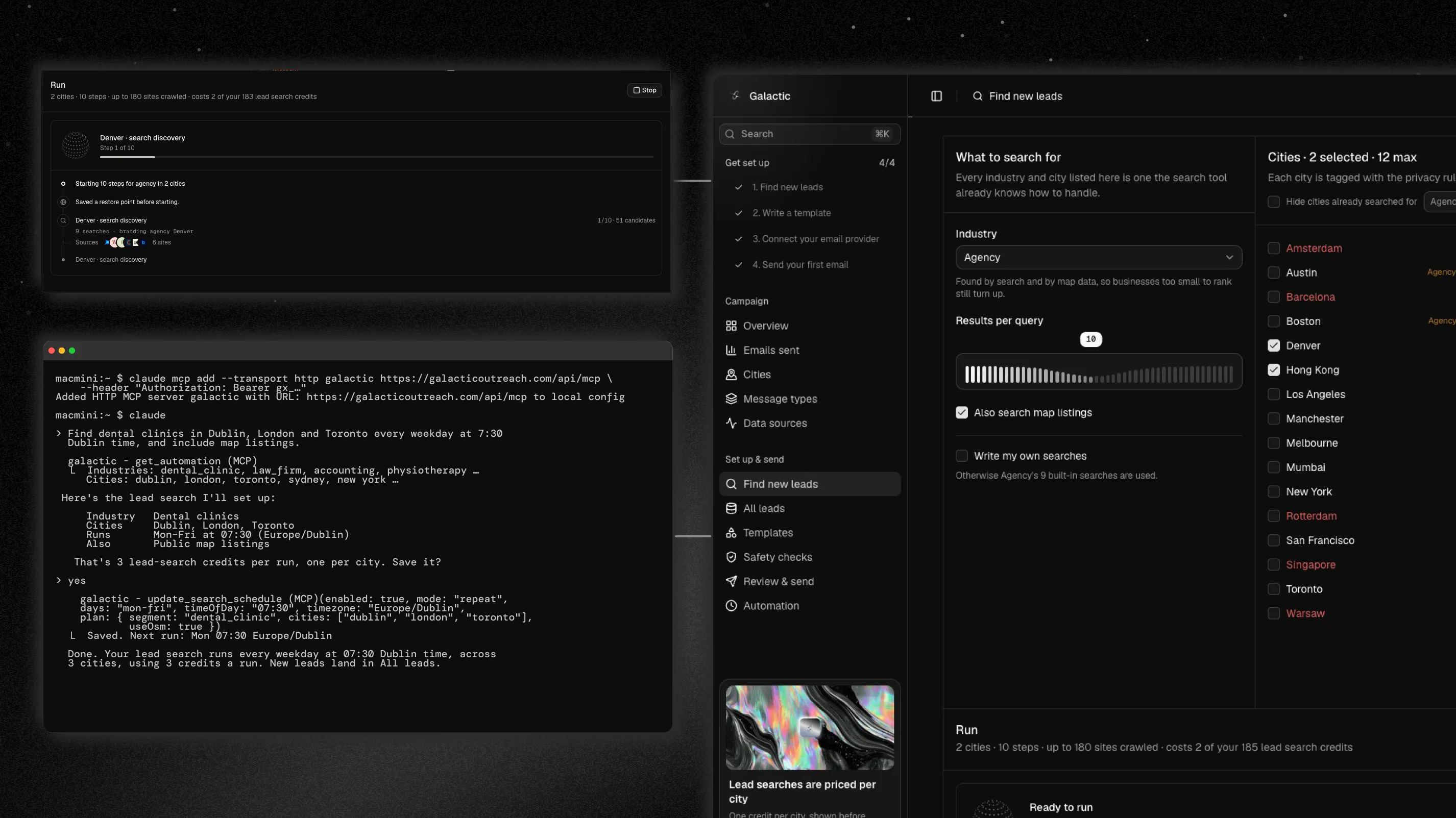This screenshot has height=818, width=1456.
Task: Click the All leads database icon
Action: [x=731, y=508]
